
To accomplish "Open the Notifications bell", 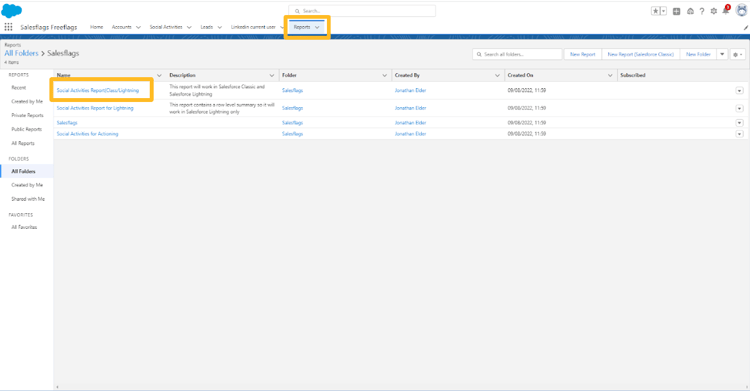I will tap(726, 11).
